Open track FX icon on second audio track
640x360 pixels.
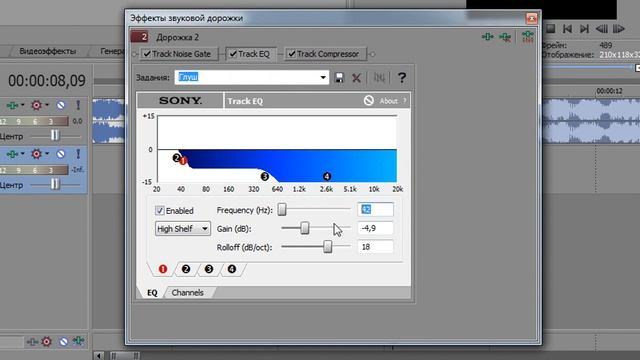coord(12,154)
